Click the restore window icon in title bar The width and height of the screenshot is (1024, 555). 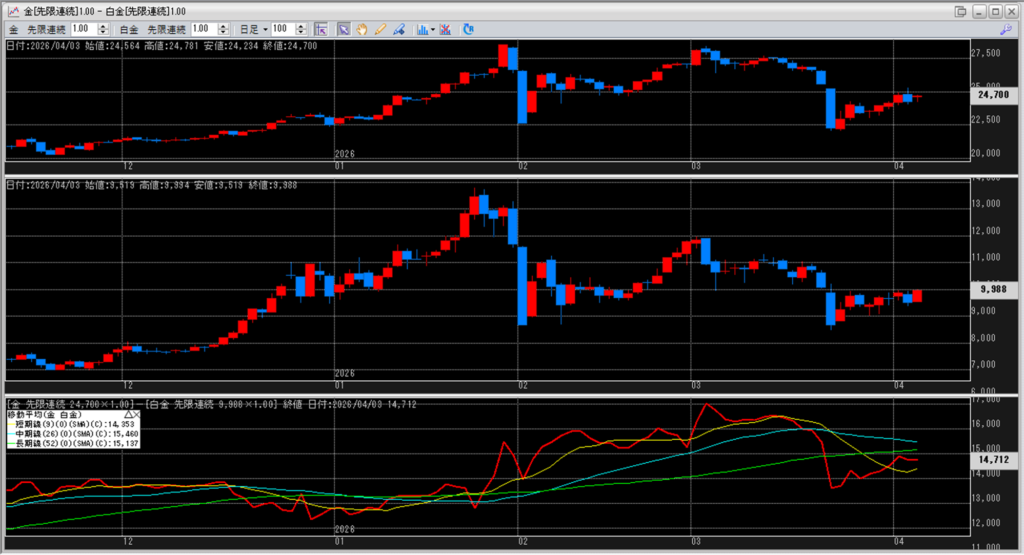coord(960,11)
